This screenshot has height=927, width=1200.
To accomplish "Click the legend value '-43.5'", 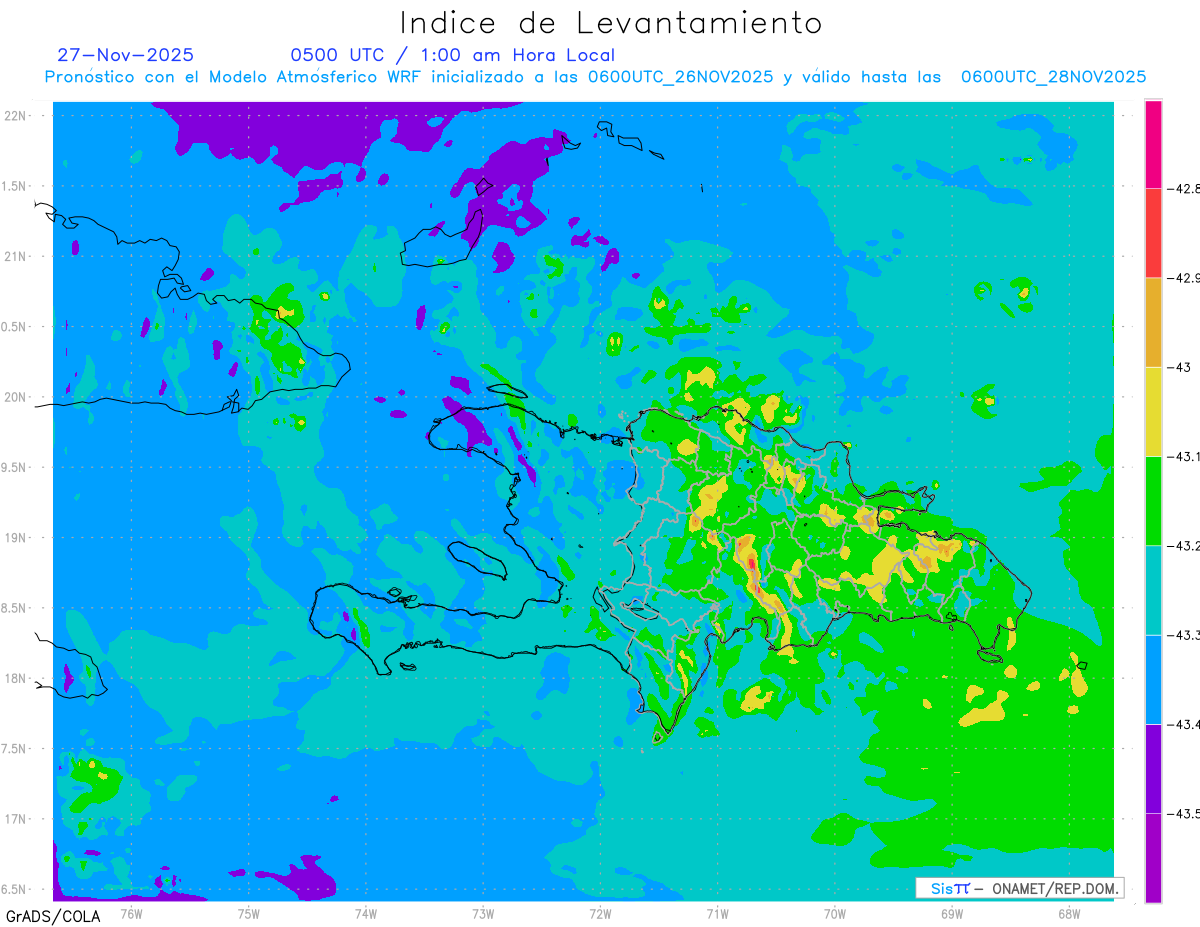I will pyautogui.click(x=1183, y=813).
